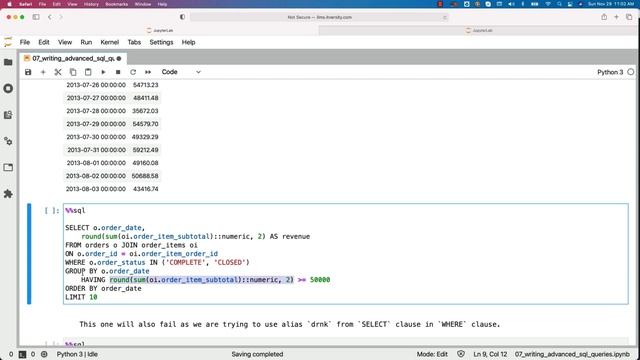Viewport: 640px width, 360px height.
Task: Open the File Browser sidebar icon
Action: pyautogui.click(x=8, y=62)
